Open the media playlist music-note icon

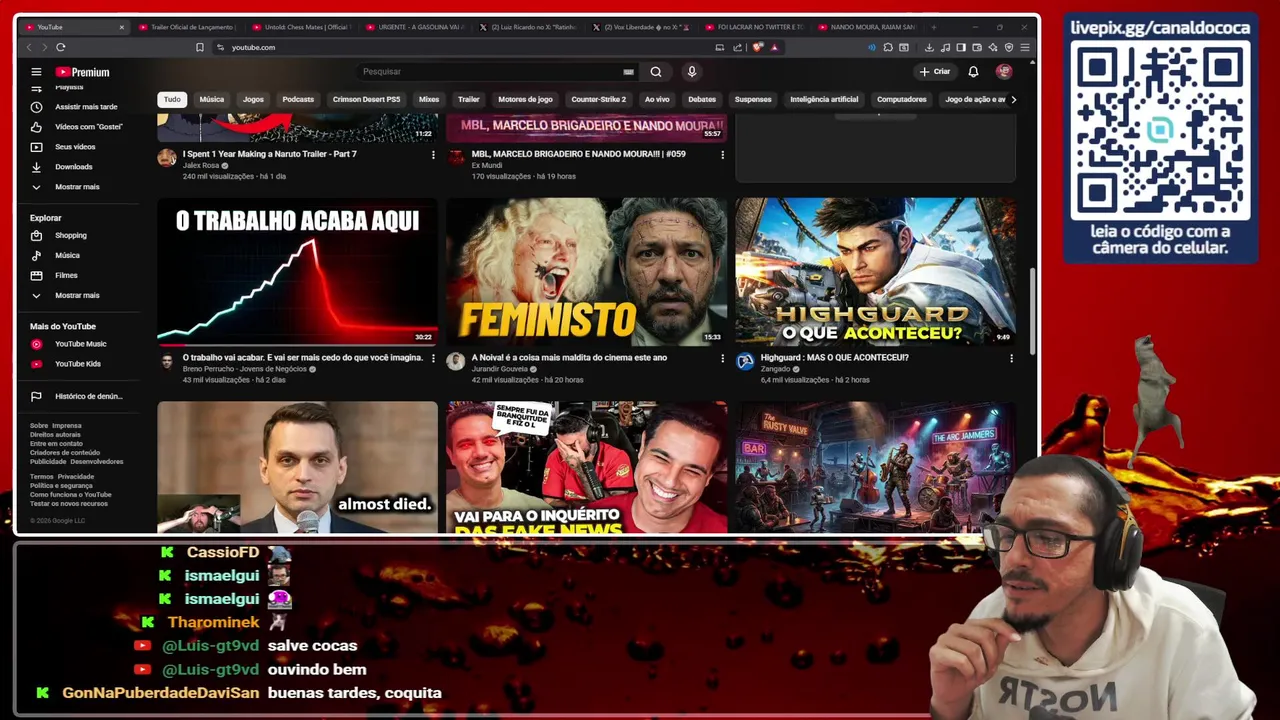pos(946,47)
